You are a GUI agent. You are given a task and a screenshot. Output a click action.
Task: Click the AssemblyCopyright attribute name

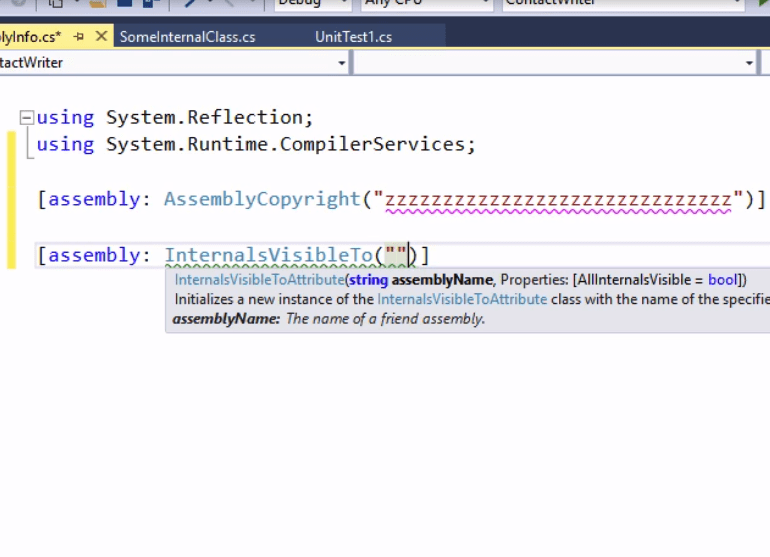[x=263, y=199]
